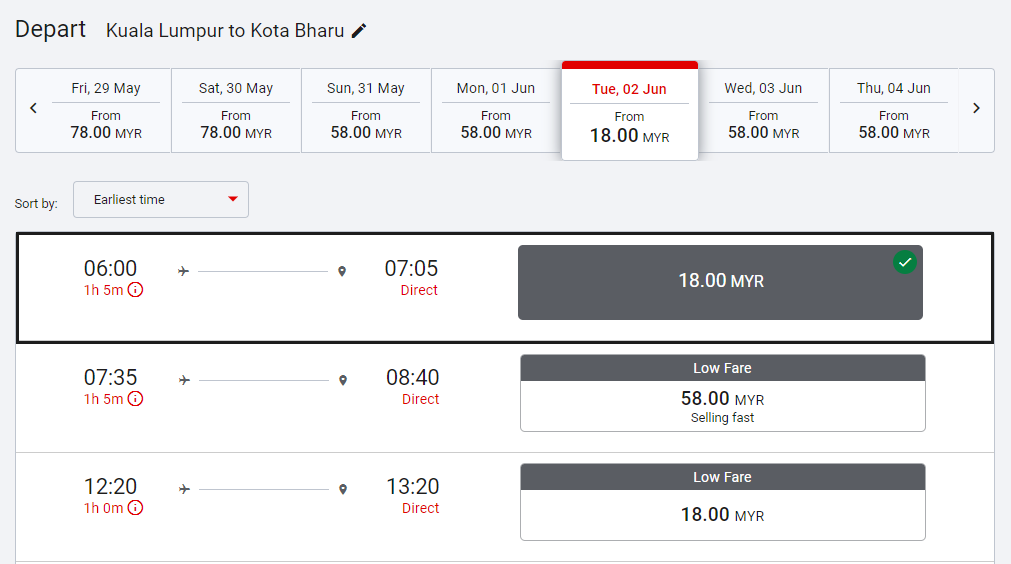Deselect the 18.00 MYR 06:00 fare
This screenshot has width=1011, height=564.
[720, 282]
